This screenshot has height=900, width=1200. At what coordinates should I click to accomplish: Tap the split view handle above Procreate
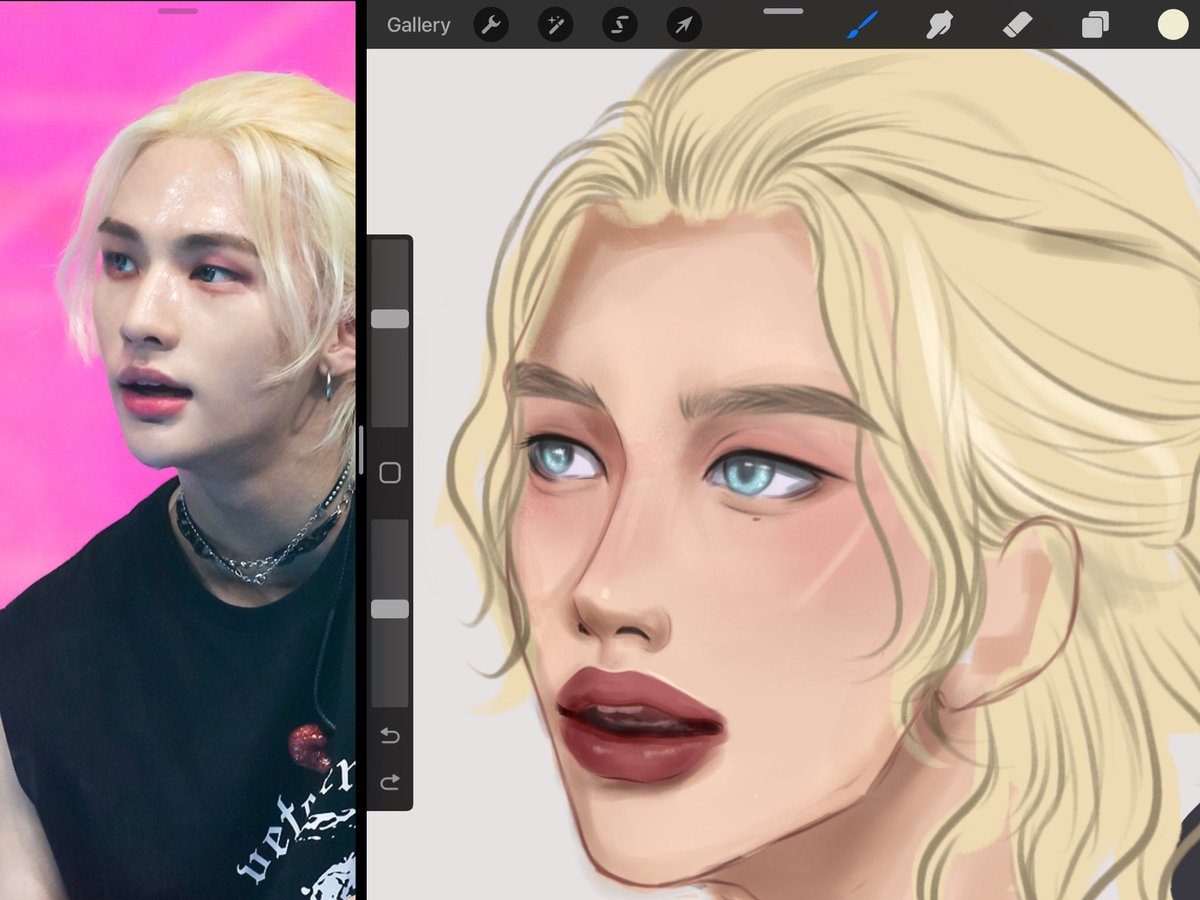(783, 11)
